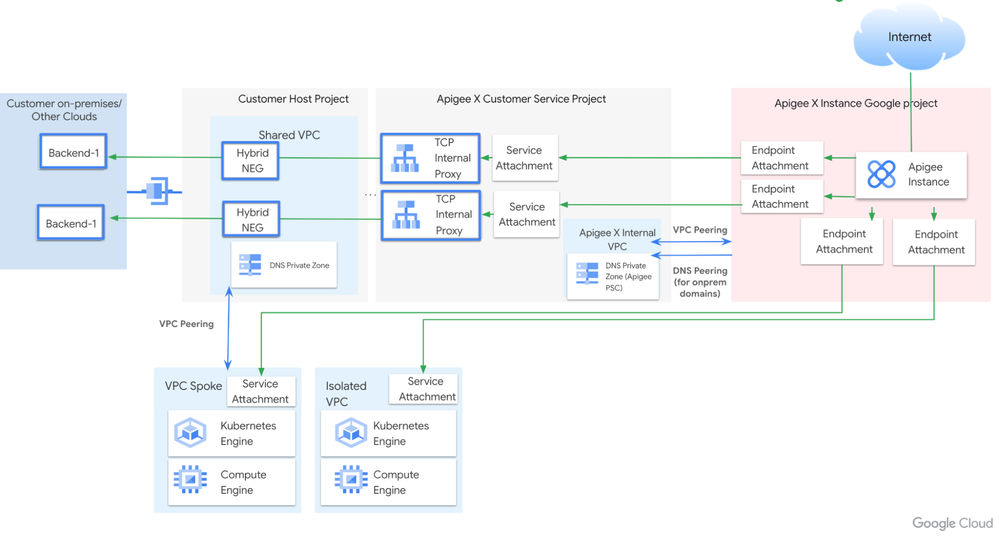Screen dimensions: 999x540
Task: Click the interconnect icon beside Customer on-premises
Action: [x=155, y=190]
